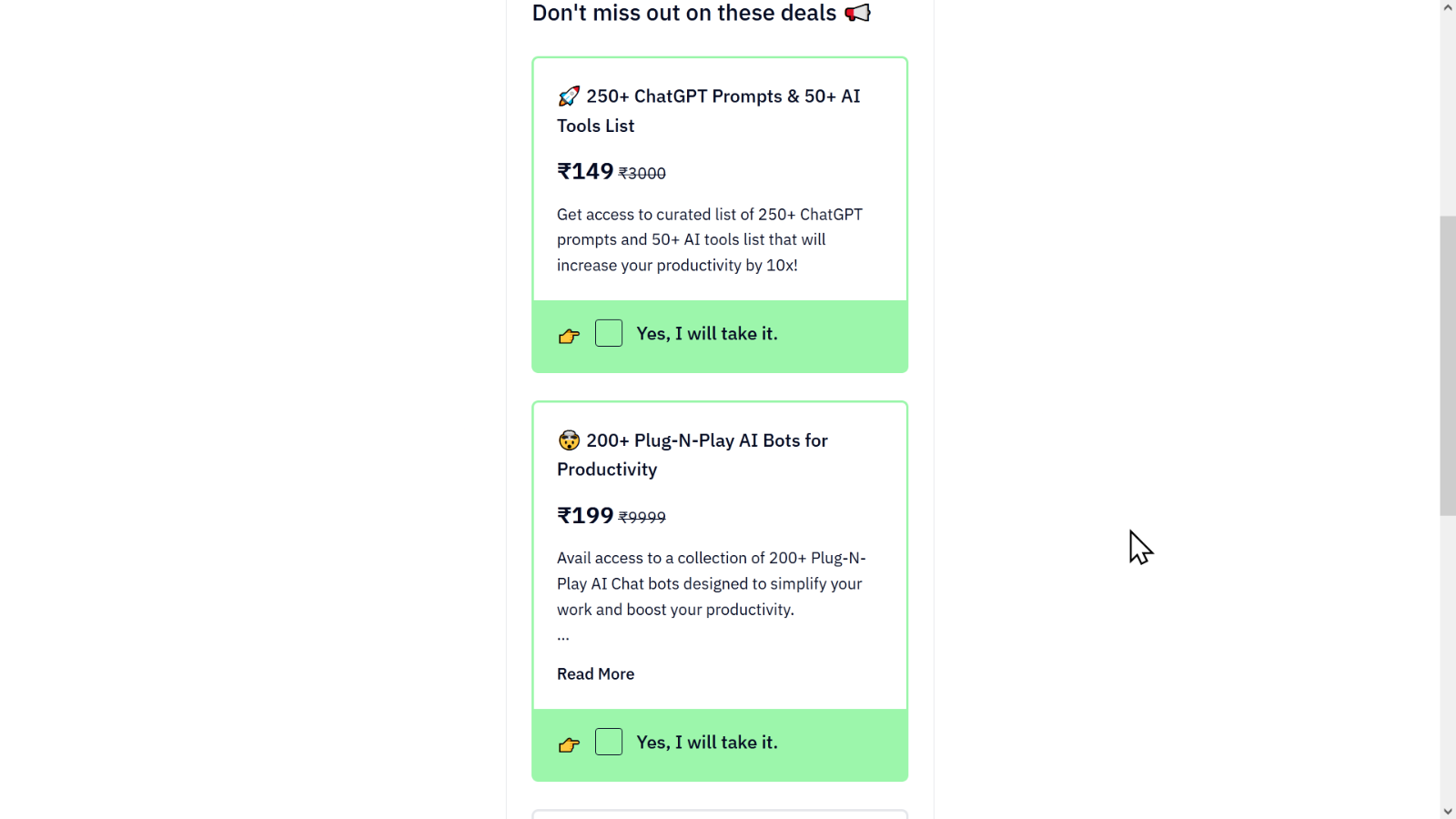Click the megaphone icon beside the deals heading

[x=857, y=13]
